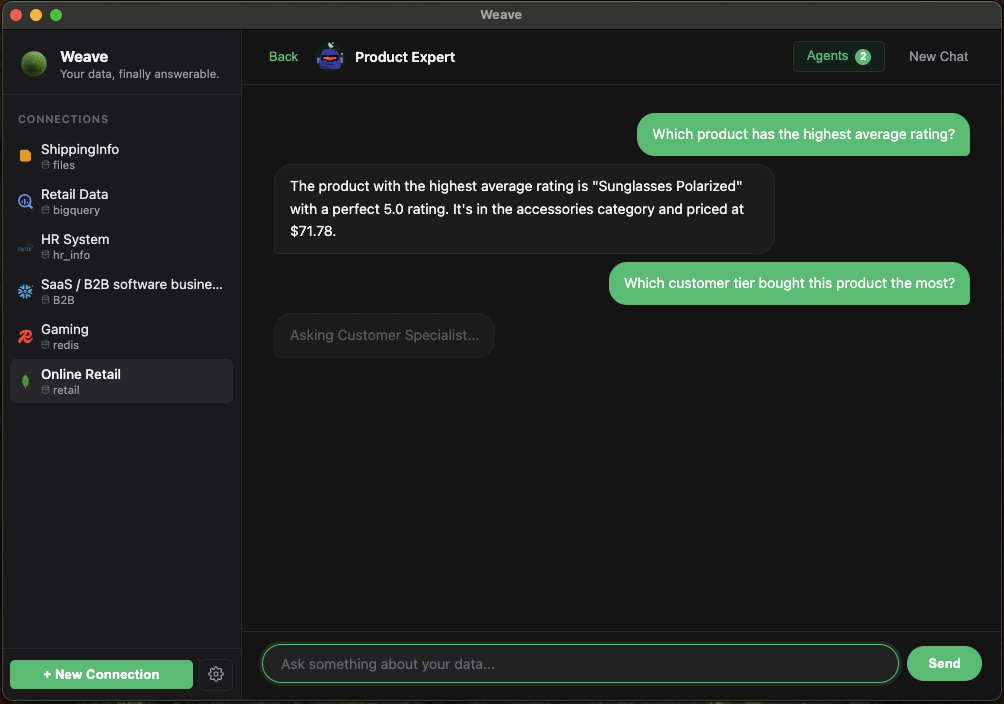Click the Retail Data BigQuery icon
Image resolution: width=1004 pixels, height=704 pixels.
coord(26,201)
